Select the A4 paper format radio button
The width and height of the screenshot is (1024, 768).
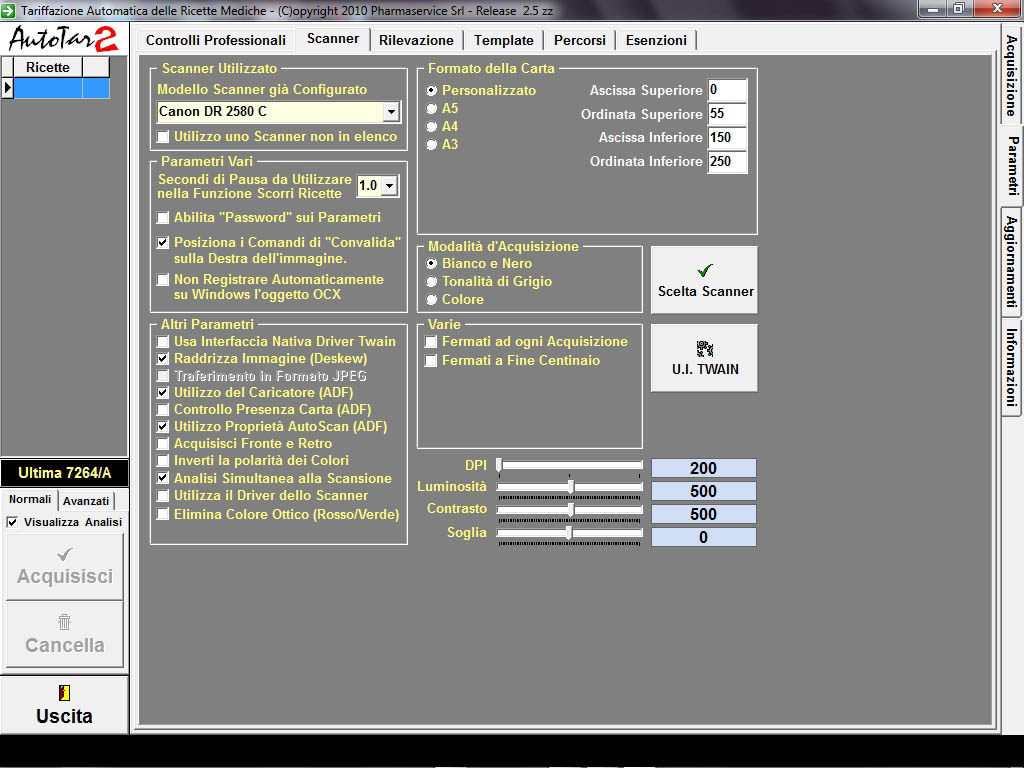[x=432, y=127]
